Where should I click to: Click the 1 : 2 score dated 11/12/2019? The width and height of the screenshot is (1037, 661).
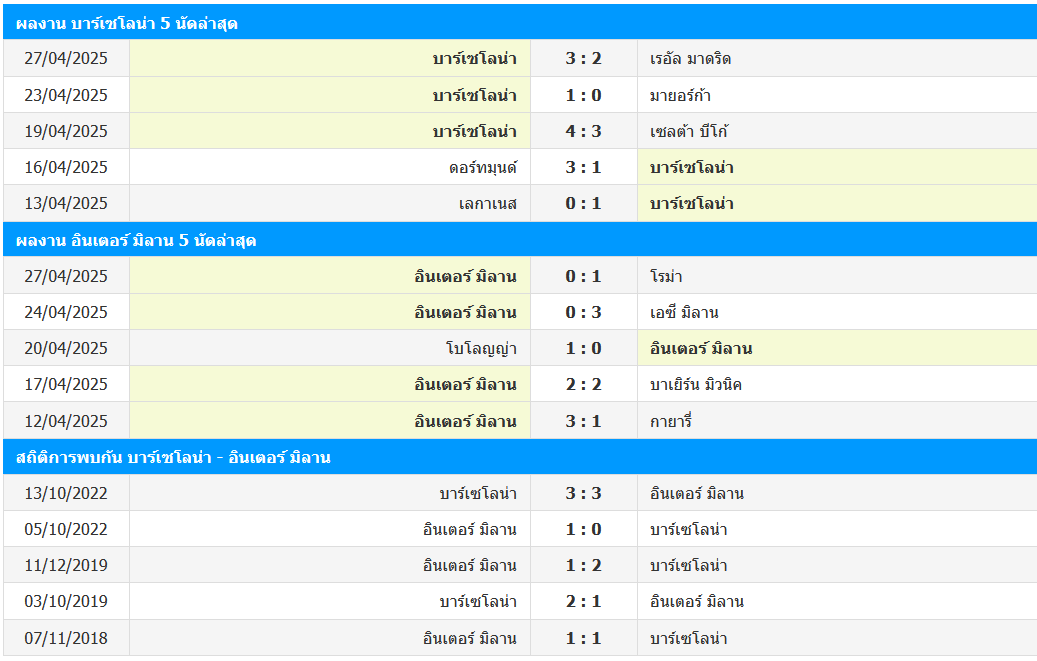(583, 565)
